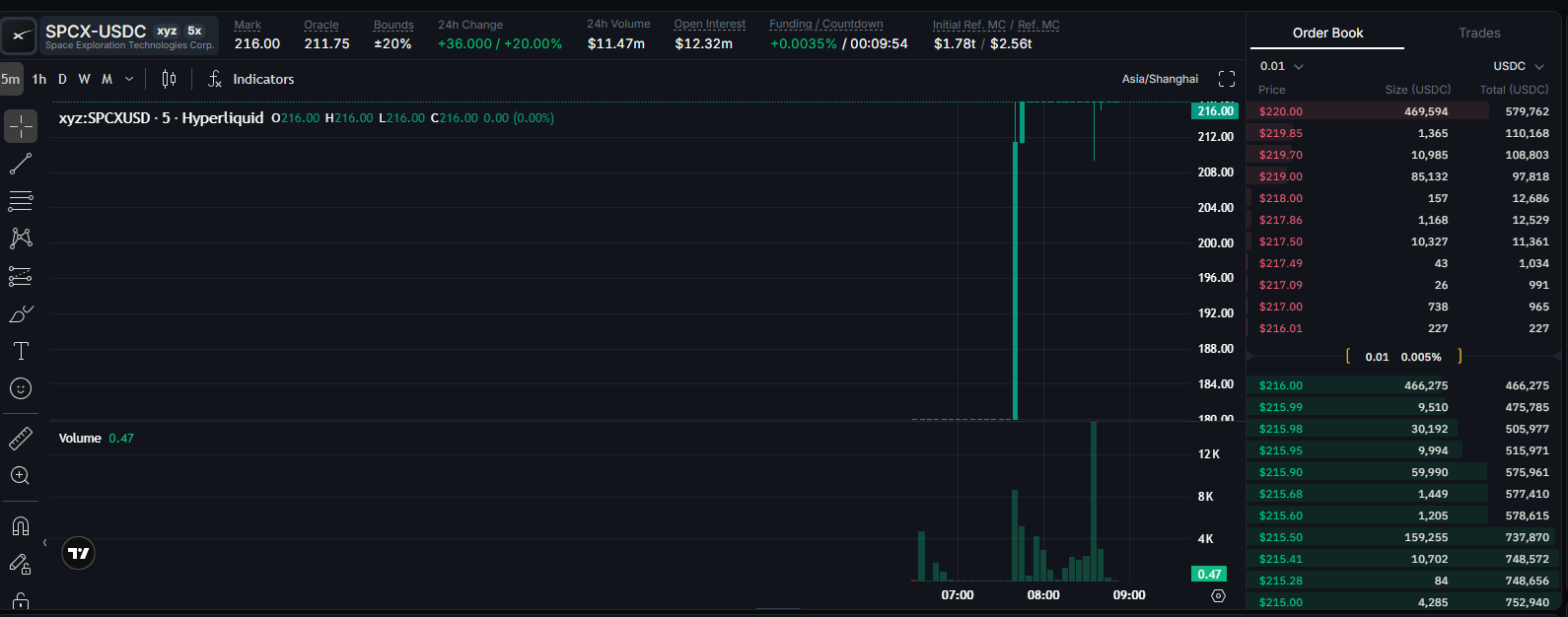Click the xyz dex badge
Image resolution: width=1568 pixels, height=617 pixels.
point(167,31)
